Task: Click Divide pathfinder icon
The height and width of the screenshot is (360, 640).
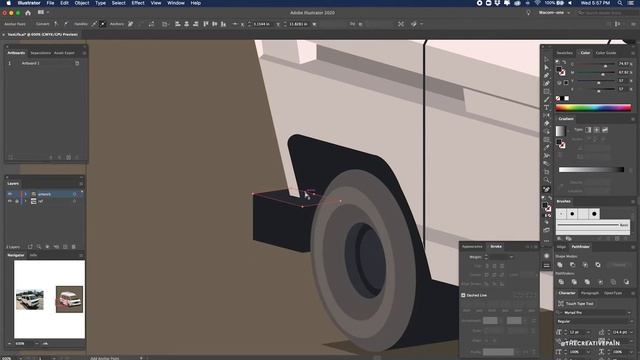Action: click(561, 282)
